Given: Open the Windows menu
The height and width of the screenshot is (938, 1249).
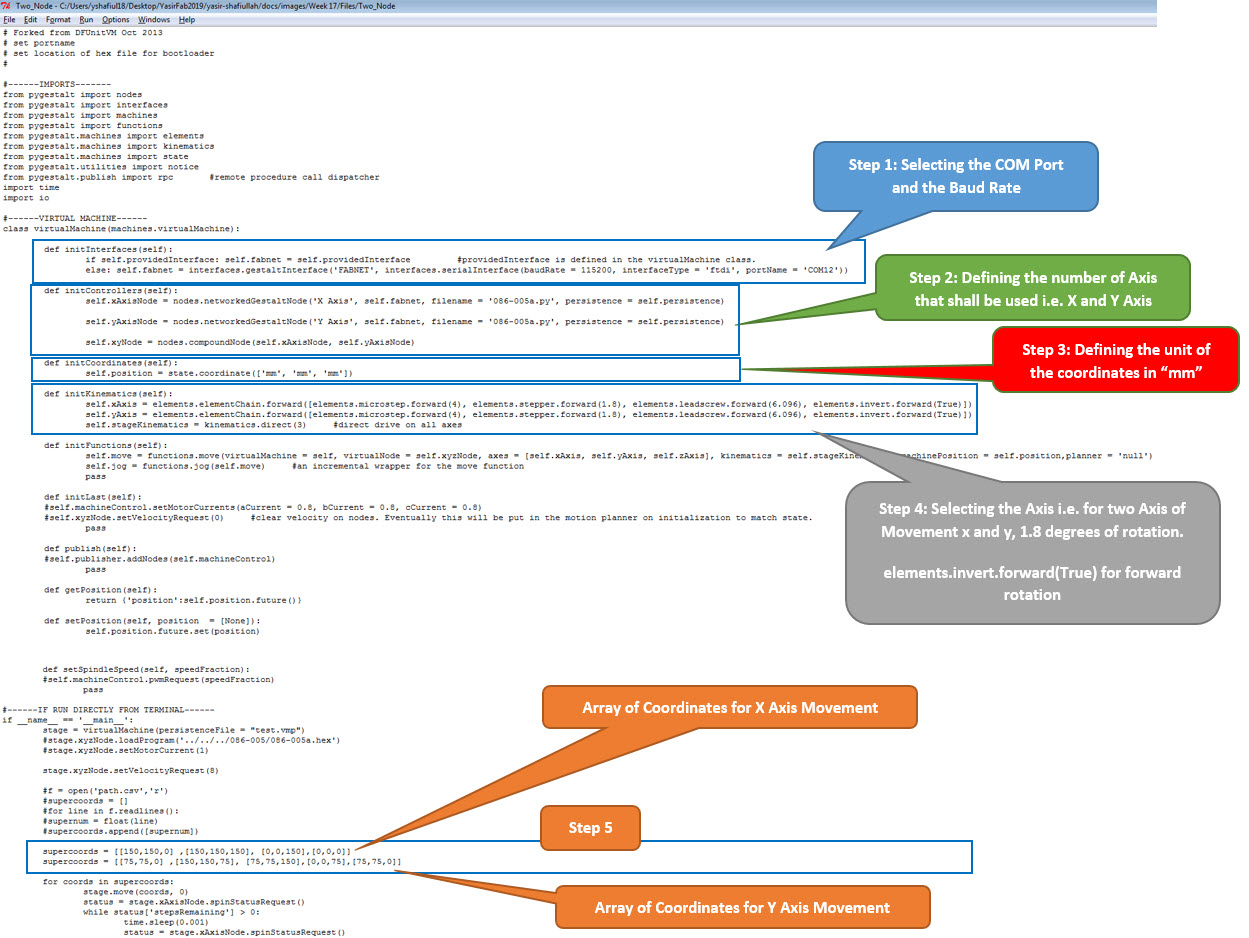Looking at the screenshot, I should point(154,20).
